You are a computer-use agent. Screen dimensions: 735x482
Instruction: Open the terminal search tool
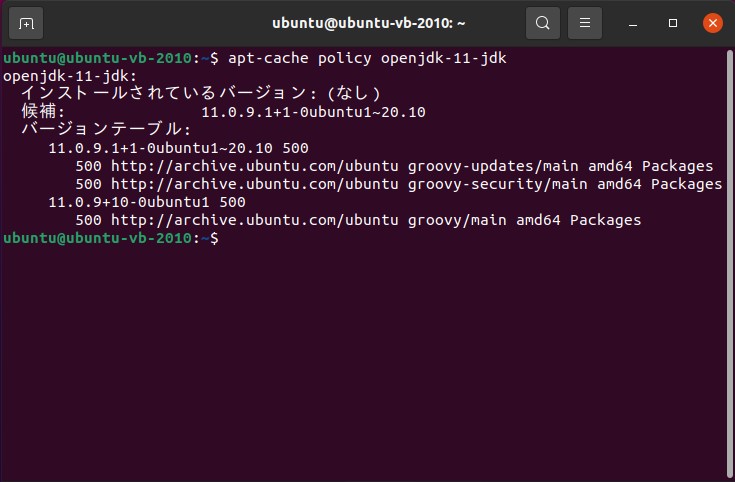543,23
